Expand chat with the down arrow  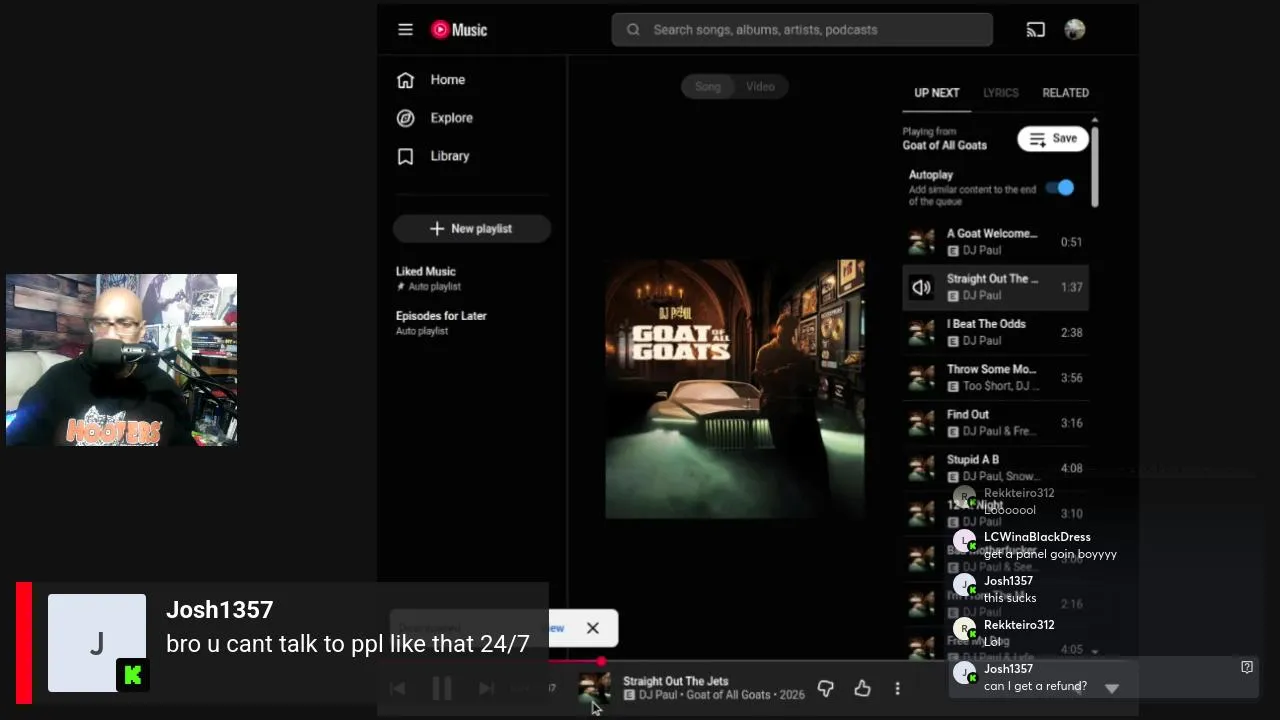click(x=1111, y=688)
